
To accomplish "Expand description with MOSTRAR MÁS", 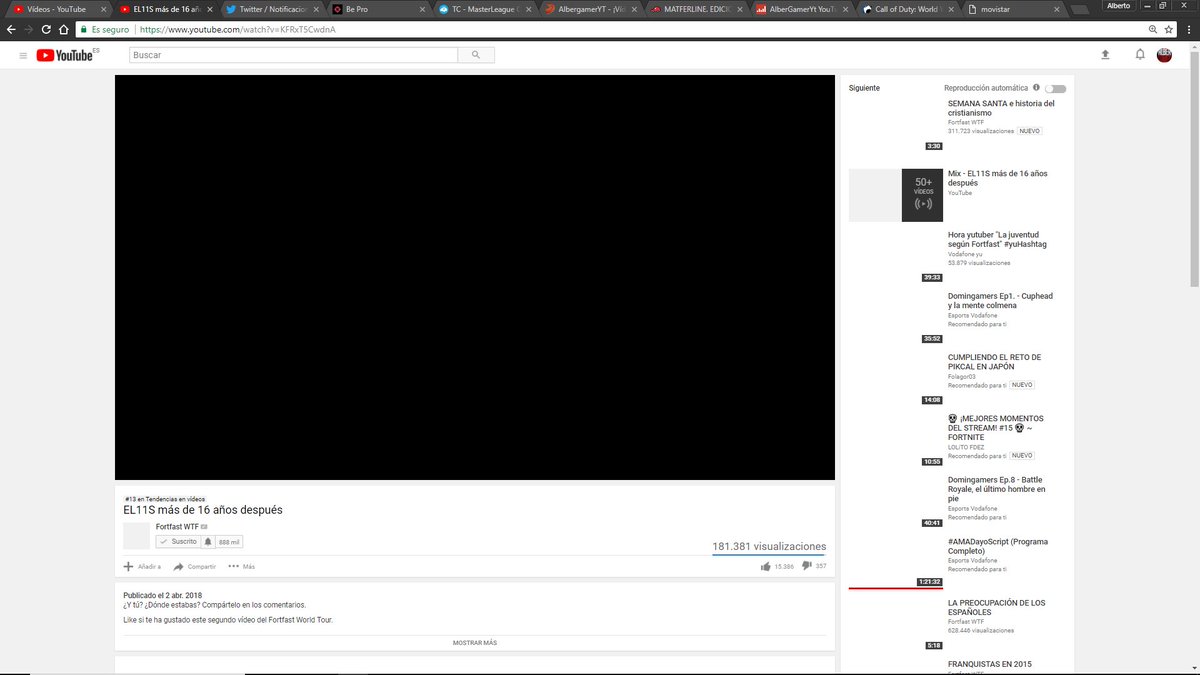I will 475,643.
